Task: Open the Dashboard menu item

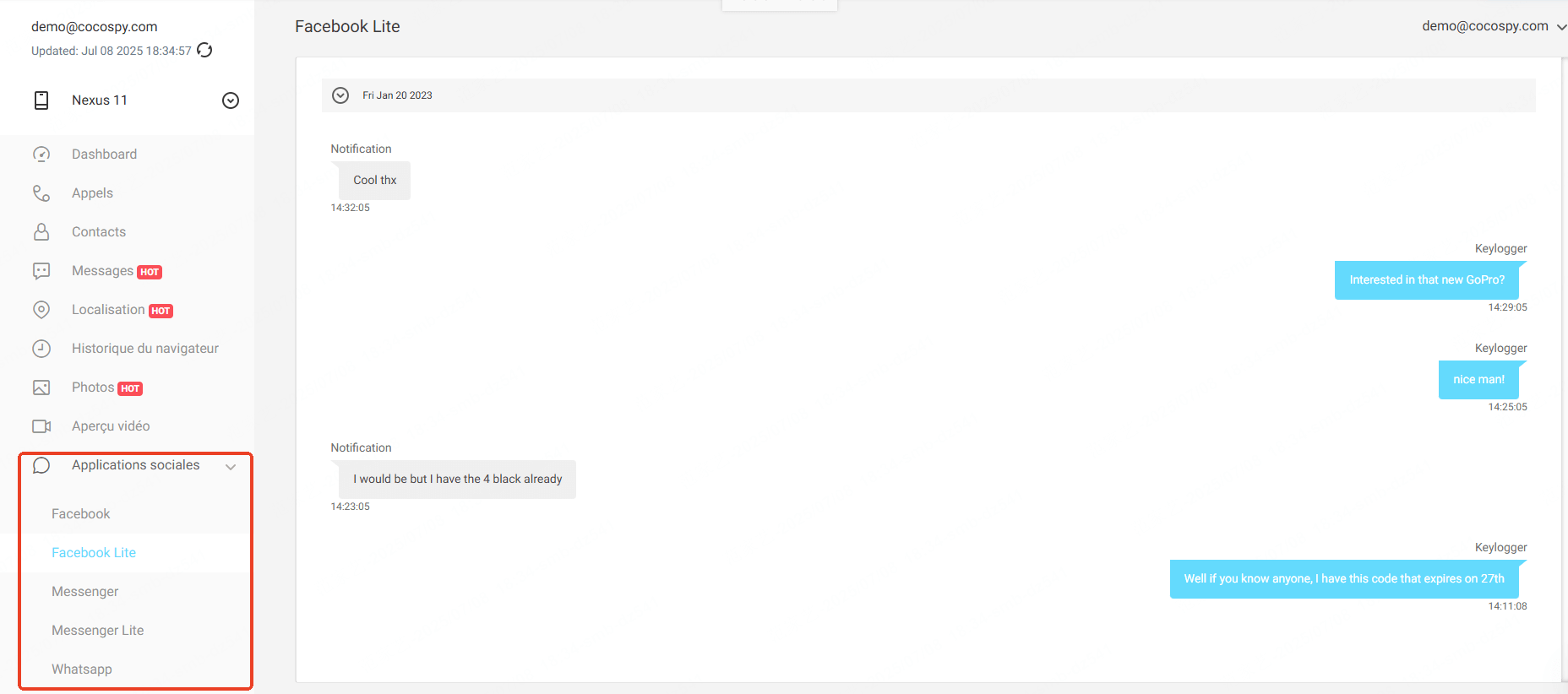Action: coord(104,155)
